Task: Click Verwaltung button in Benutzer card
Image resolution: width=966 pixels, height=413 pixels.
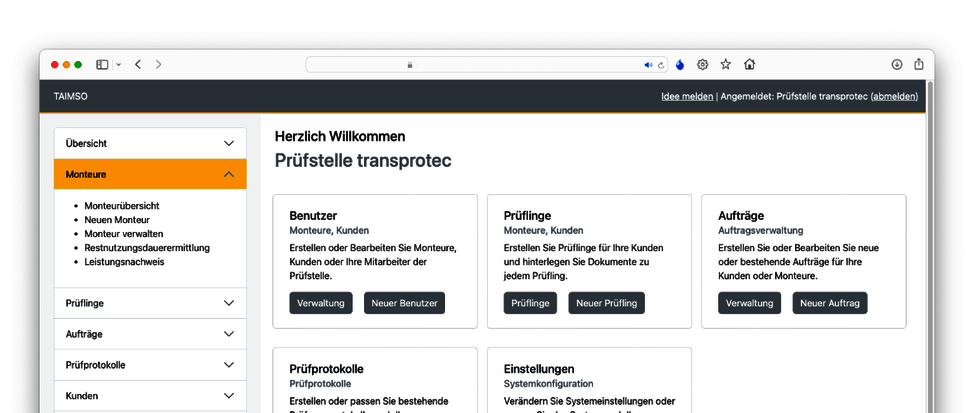Action: tap(321, 303)
